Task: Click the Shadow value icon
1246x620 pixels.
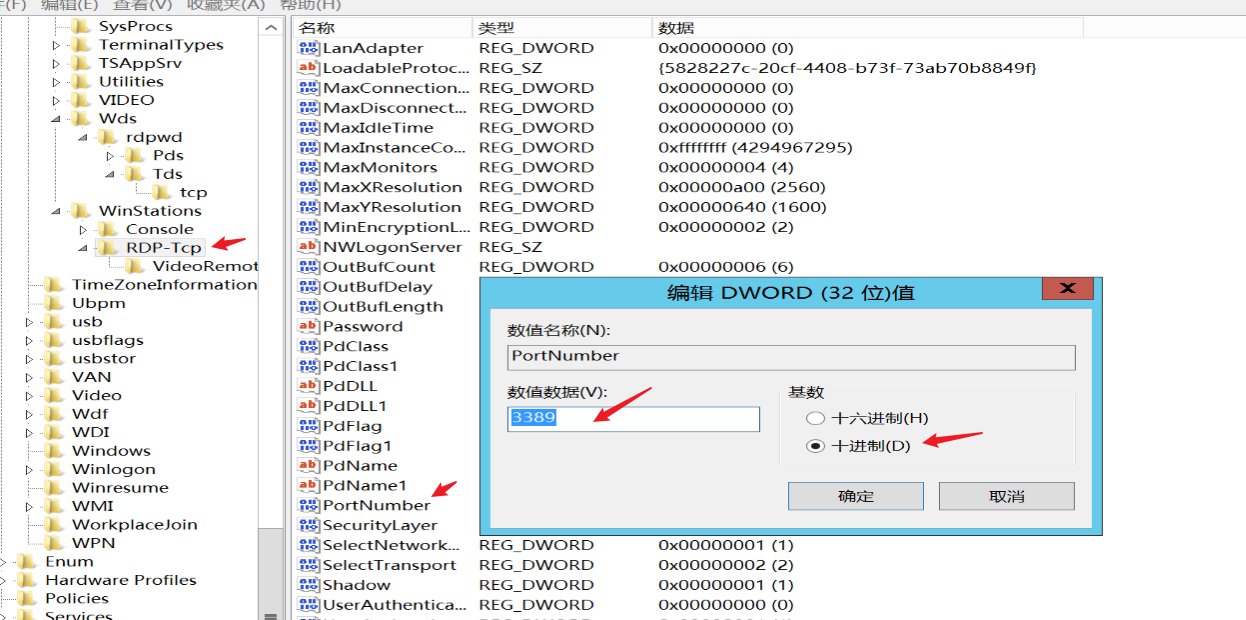Action: (x=308, y=585)
